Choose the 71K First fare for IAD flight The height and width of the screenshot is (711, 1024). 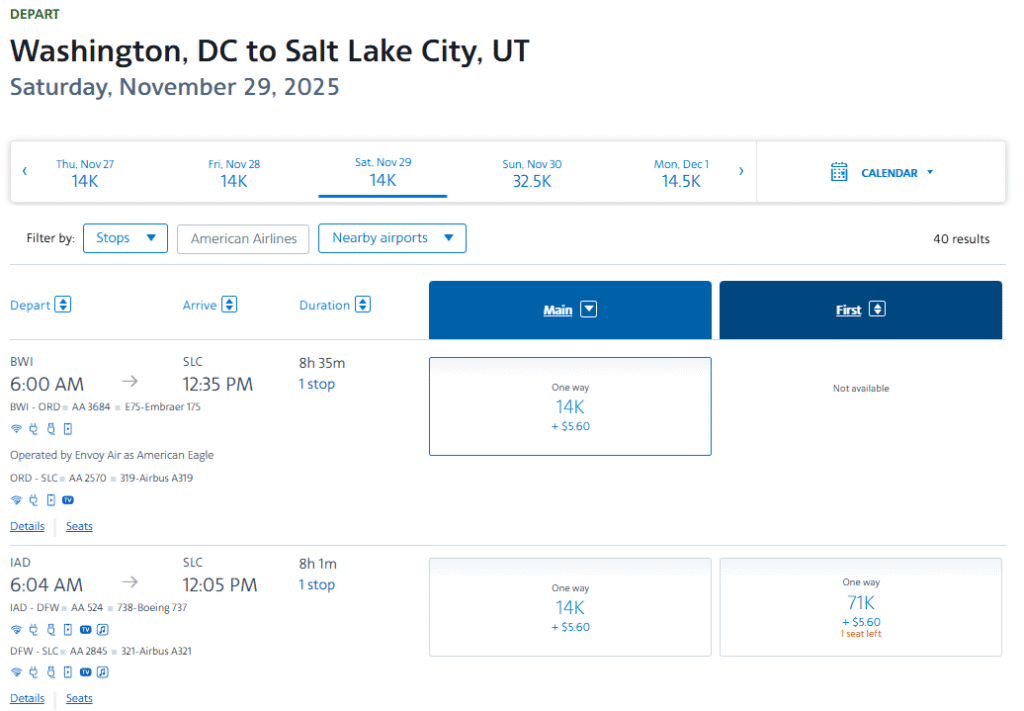click(x=860, y=607)
